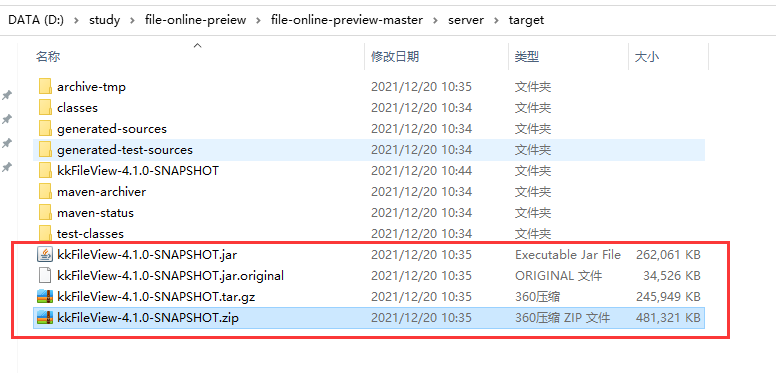Select the generated-test-sources folder name
This screenshot has height=373, width=776.
(125, 150)
